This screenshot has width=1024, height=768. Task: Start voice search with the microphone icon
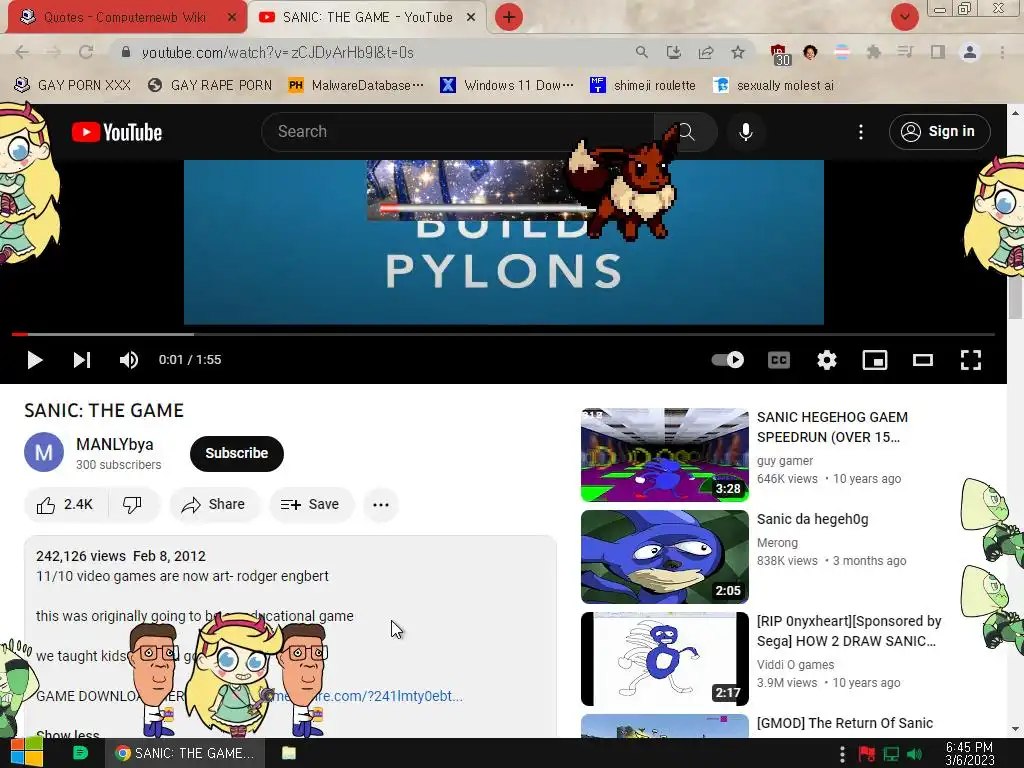click(745, 132)
